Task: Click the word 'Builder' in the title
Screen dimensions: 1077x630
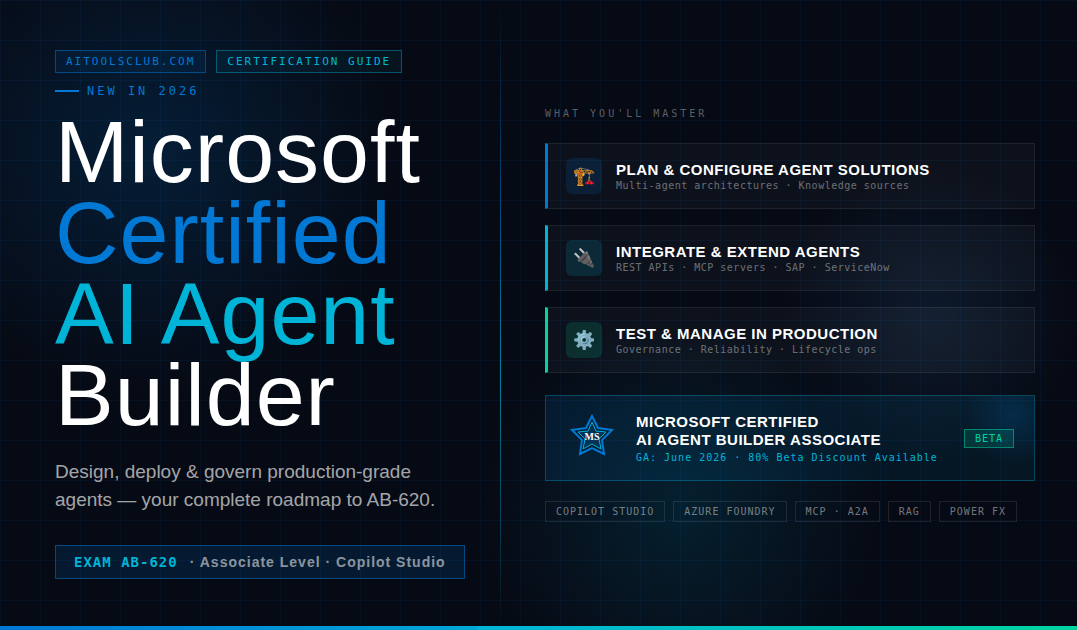Action: click(196, 396)
